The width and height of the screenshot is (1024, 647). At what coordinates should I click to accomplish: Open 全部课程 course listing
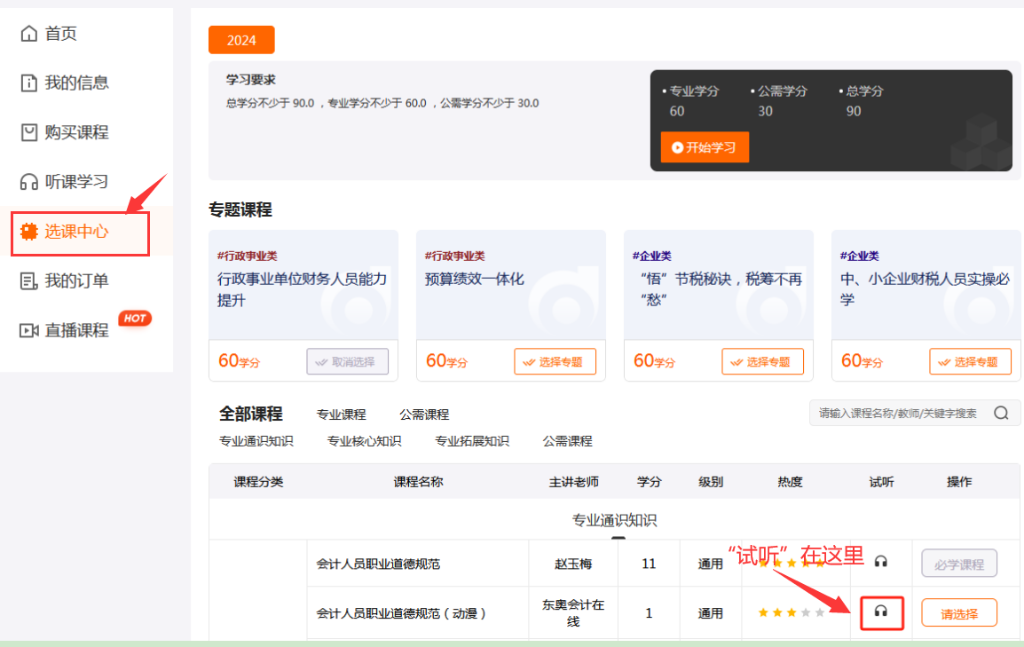point(253,413)
